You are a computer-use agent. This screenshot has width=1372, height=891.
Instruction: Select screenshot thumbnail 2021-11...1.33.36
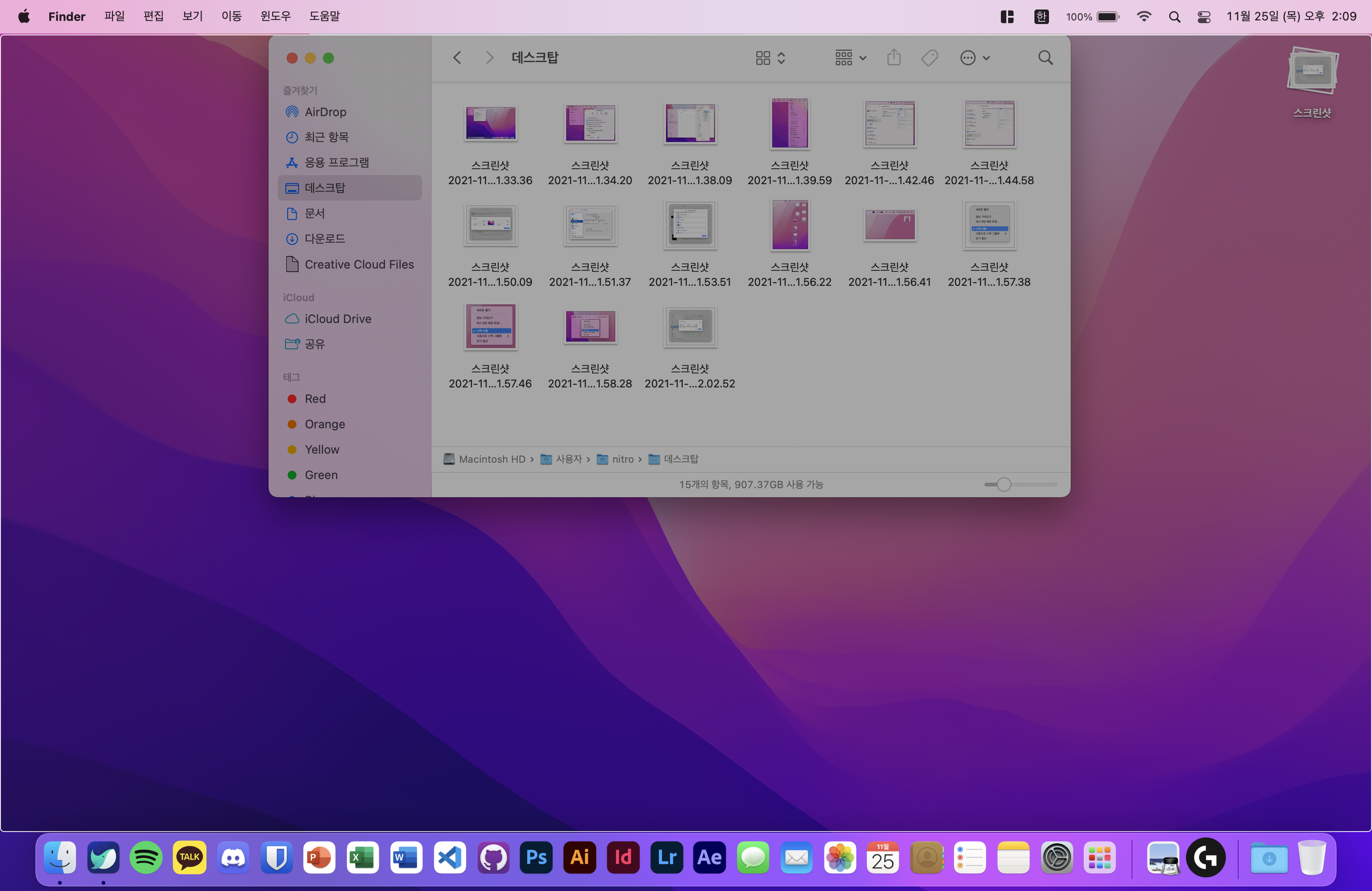coord(490,123)
